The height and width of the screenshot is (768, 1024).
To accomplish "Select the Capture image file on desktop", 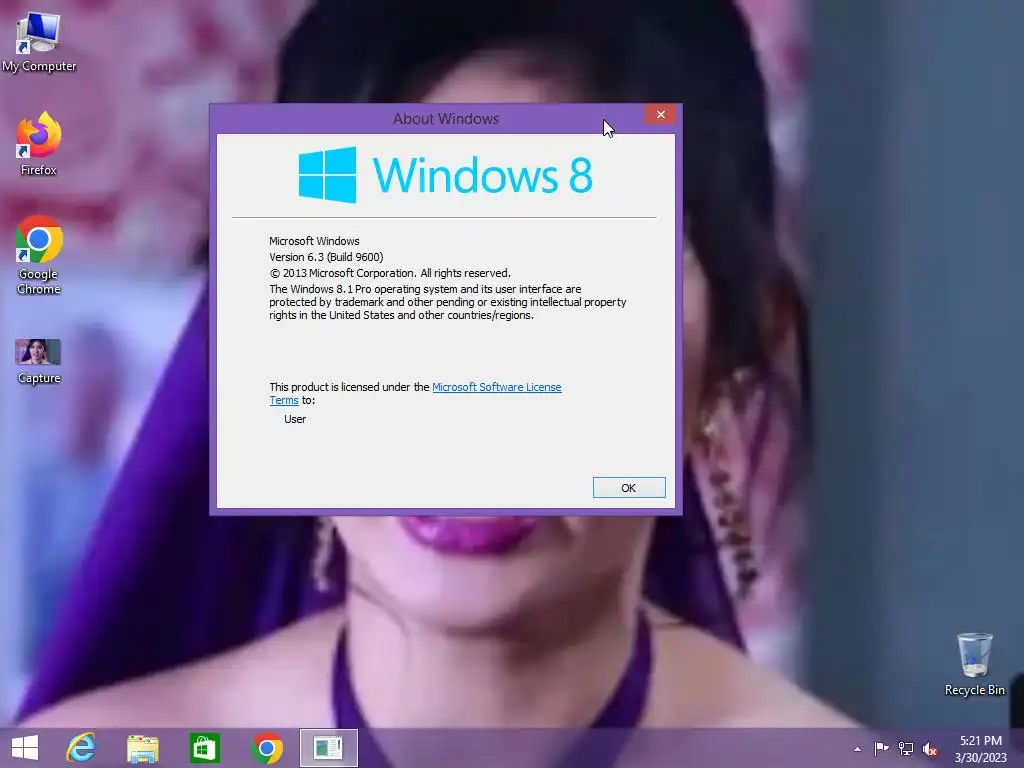I will (39, 361).
